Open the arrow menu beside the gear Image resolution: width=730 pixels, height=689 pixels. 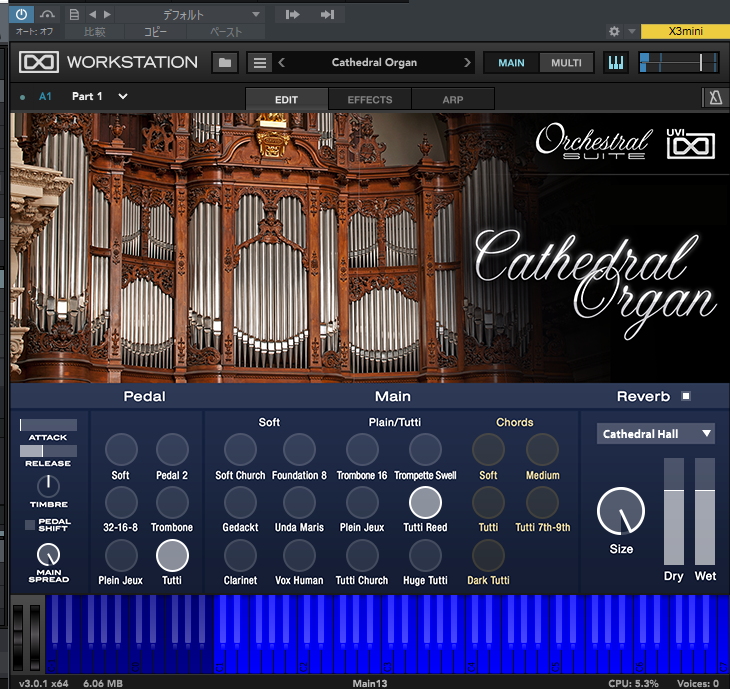pos(632,31)
